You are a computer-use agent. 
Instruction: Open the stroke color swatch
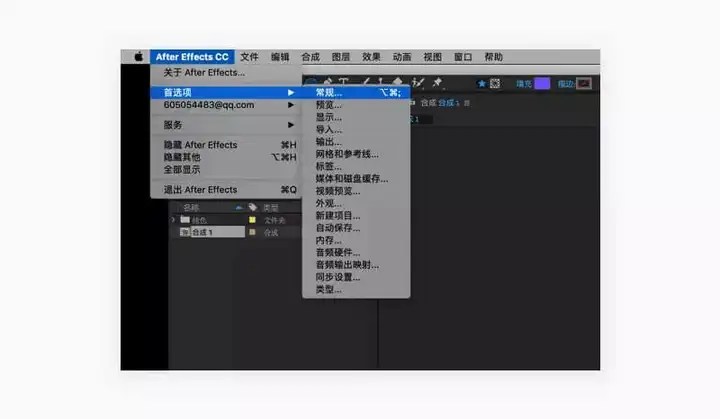(x=584, y=84)
